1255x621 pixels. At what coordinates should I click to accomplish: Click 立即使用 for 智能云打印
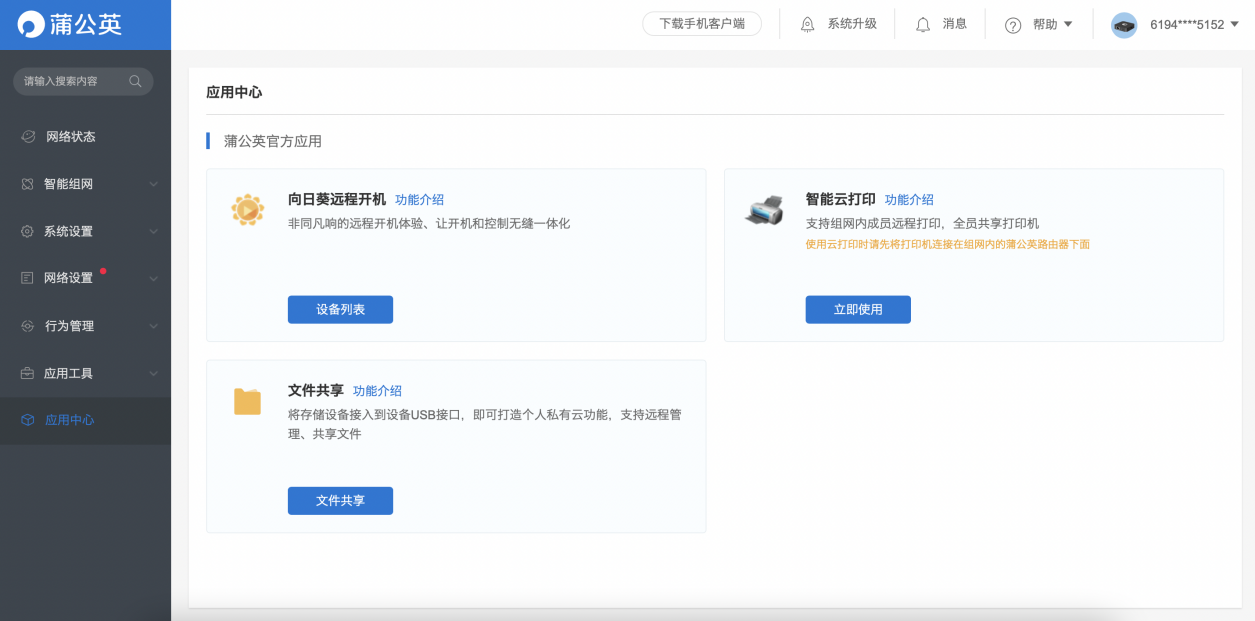point(857,309)
